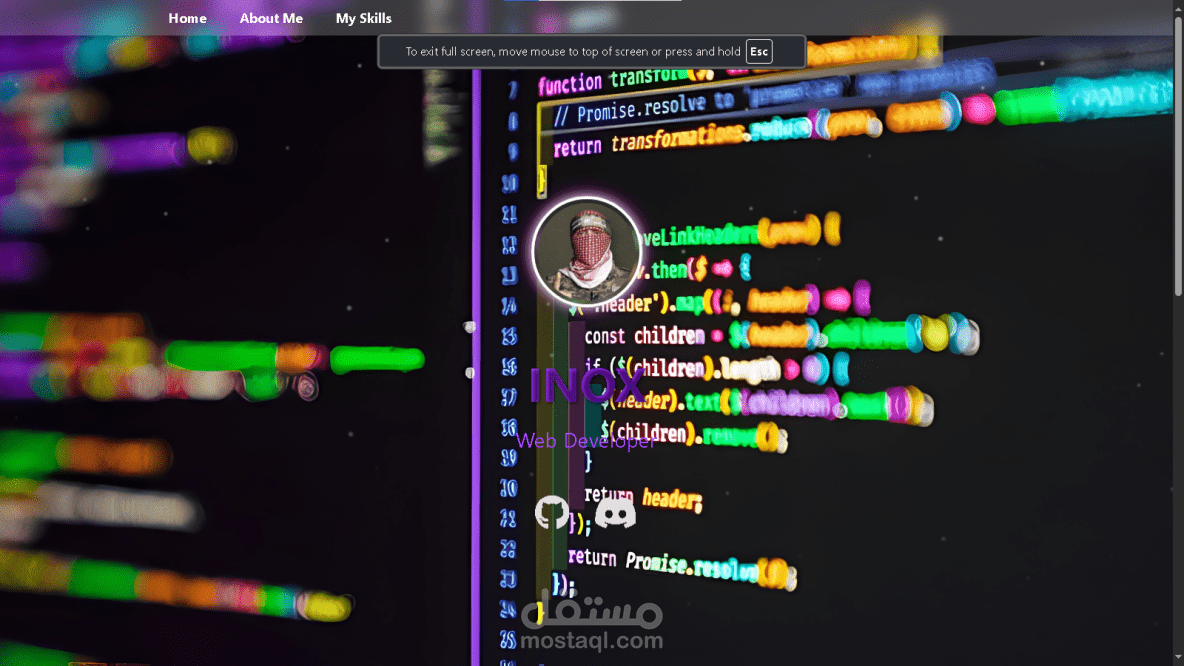The image size is (1184, 666).
Task: Open the About Me section
Action: click(x=271, y=18)
